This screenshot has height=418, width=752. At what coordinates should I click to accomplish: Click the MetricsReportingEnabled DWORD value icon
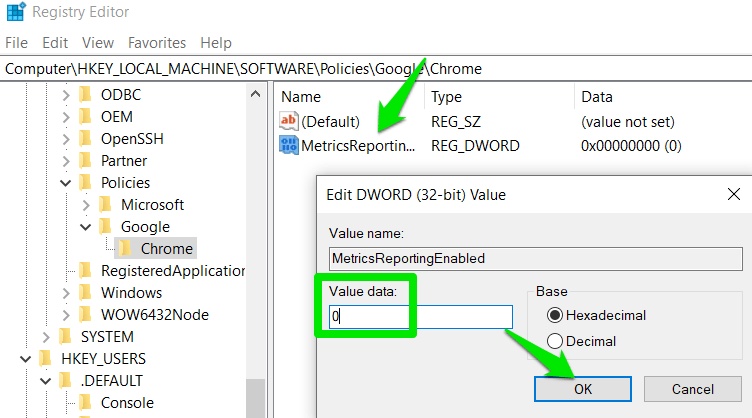click(x=290, y=146)
